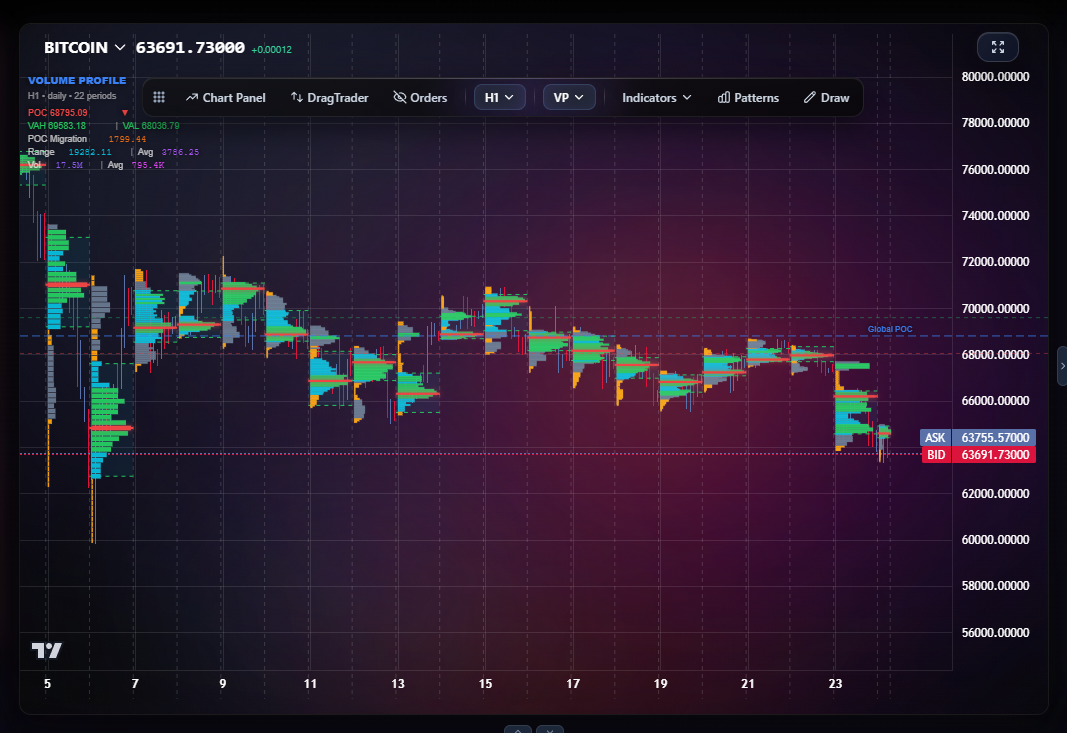Open the Chart Panel
1067x733 pixels.
tap(225, 97)
